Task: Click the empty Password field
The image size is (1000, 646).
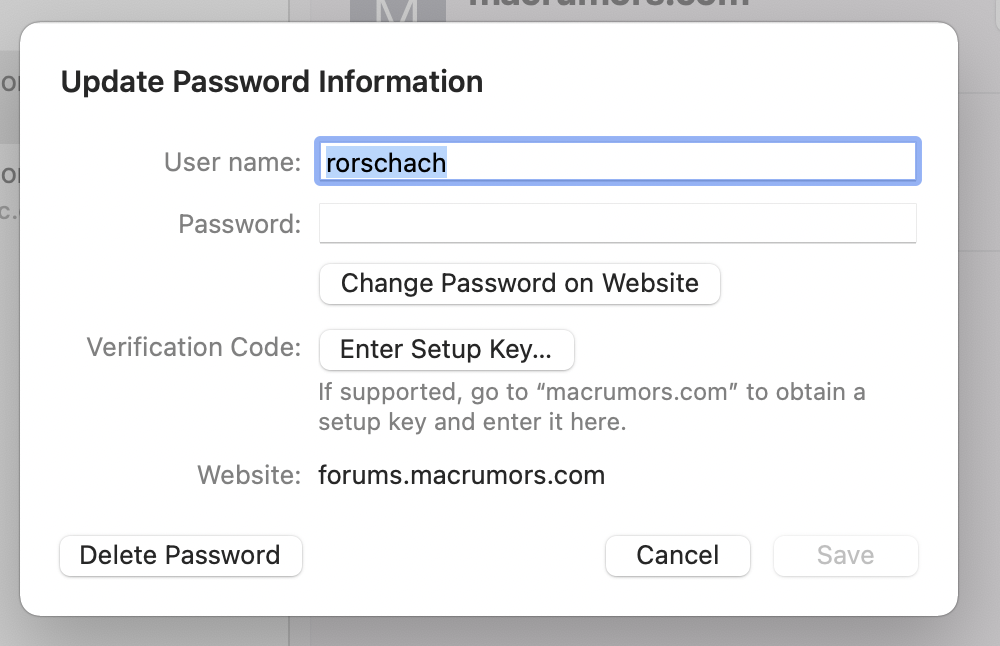Action: (617, 223)
